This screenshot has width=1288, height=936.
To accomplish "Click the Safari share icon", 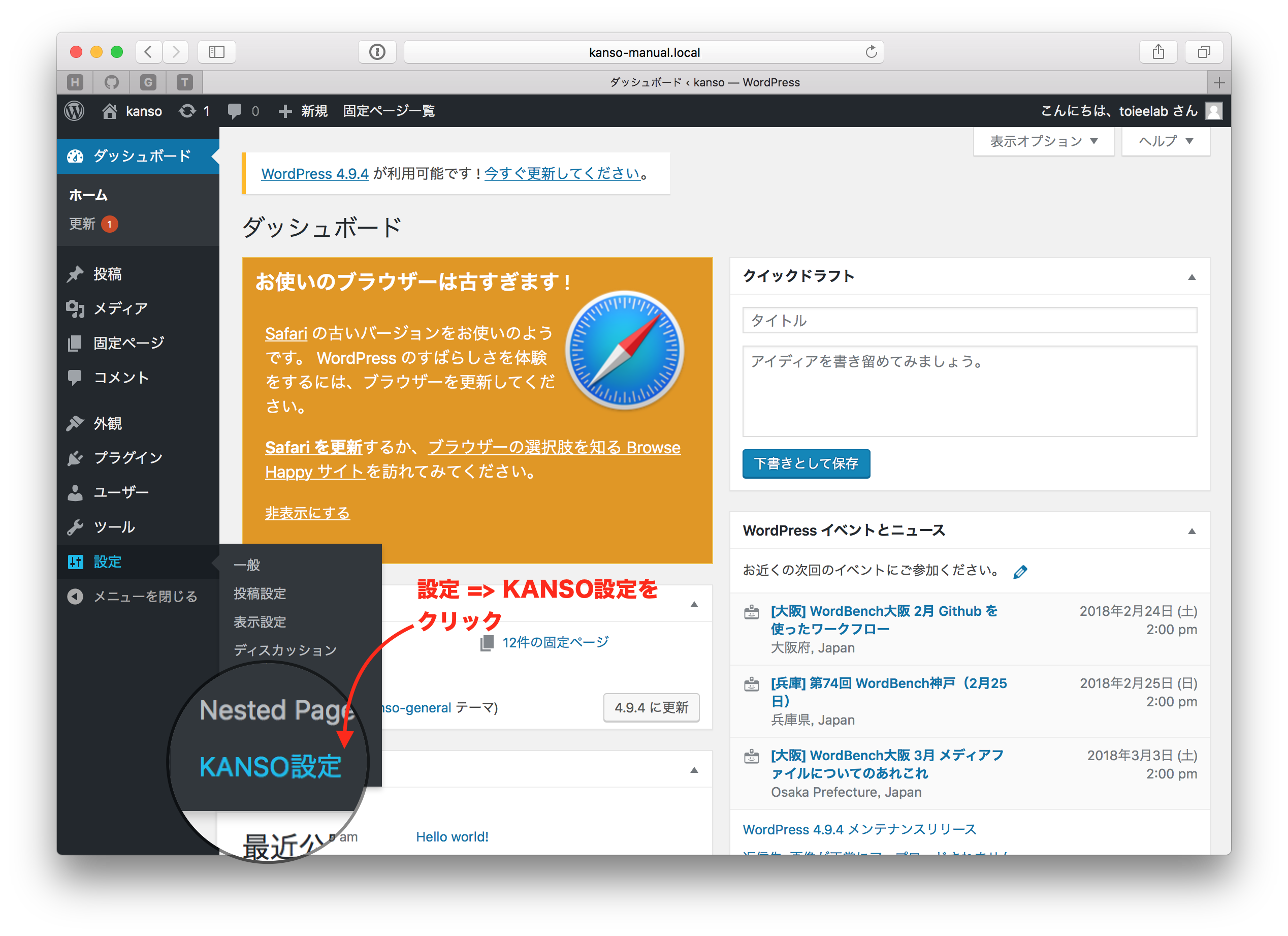I will point(1158,52).
